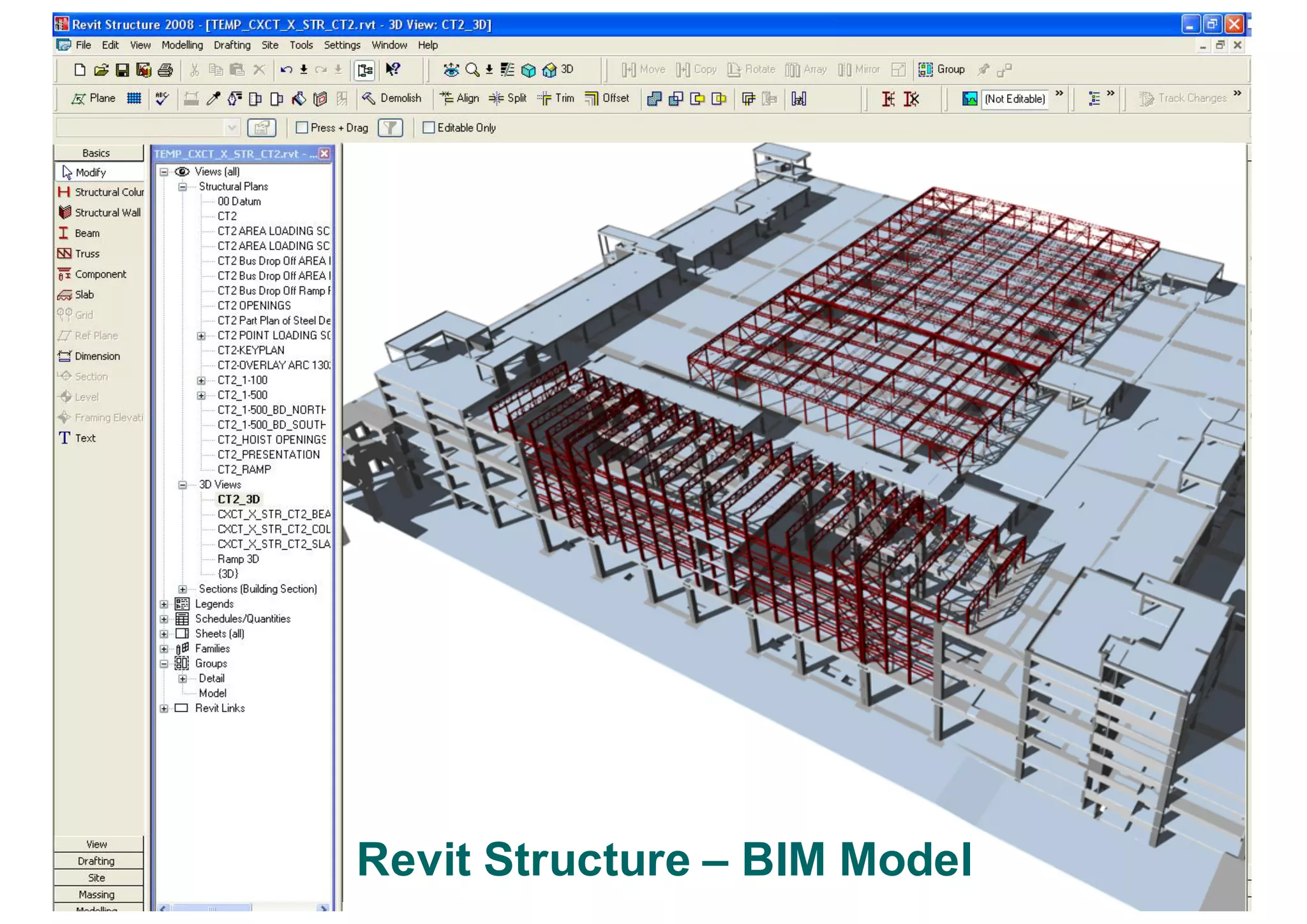Expand the CT2_1-100 node
Image resolution: width=1307 pixels, height=924 pixels.
(201, 380)
